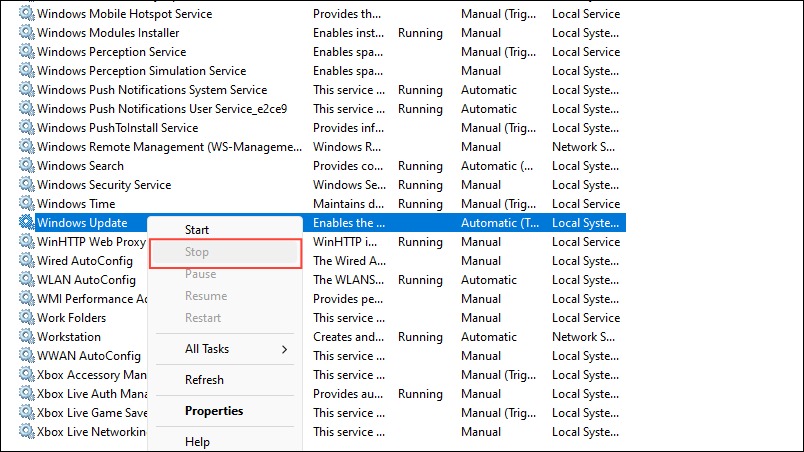Expand the All Tasks submenu arrow

coord(285,349)
